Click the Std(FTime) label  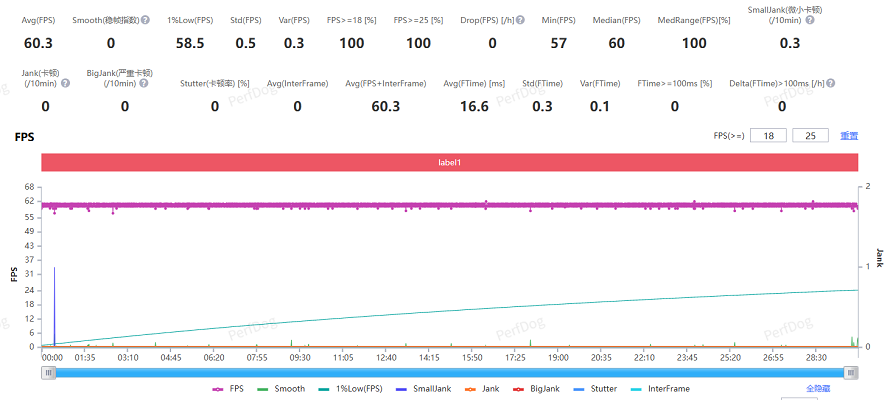click(x=543, y=84)
